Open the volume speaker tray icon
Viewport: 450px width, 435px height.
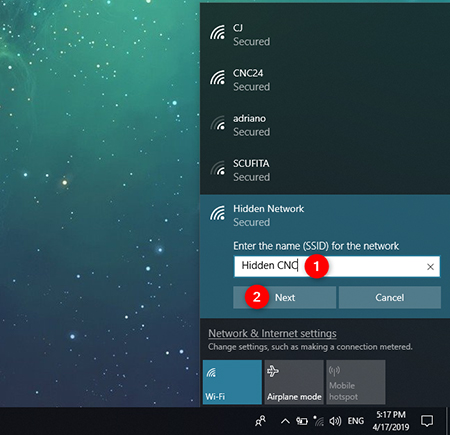[335, 421]
